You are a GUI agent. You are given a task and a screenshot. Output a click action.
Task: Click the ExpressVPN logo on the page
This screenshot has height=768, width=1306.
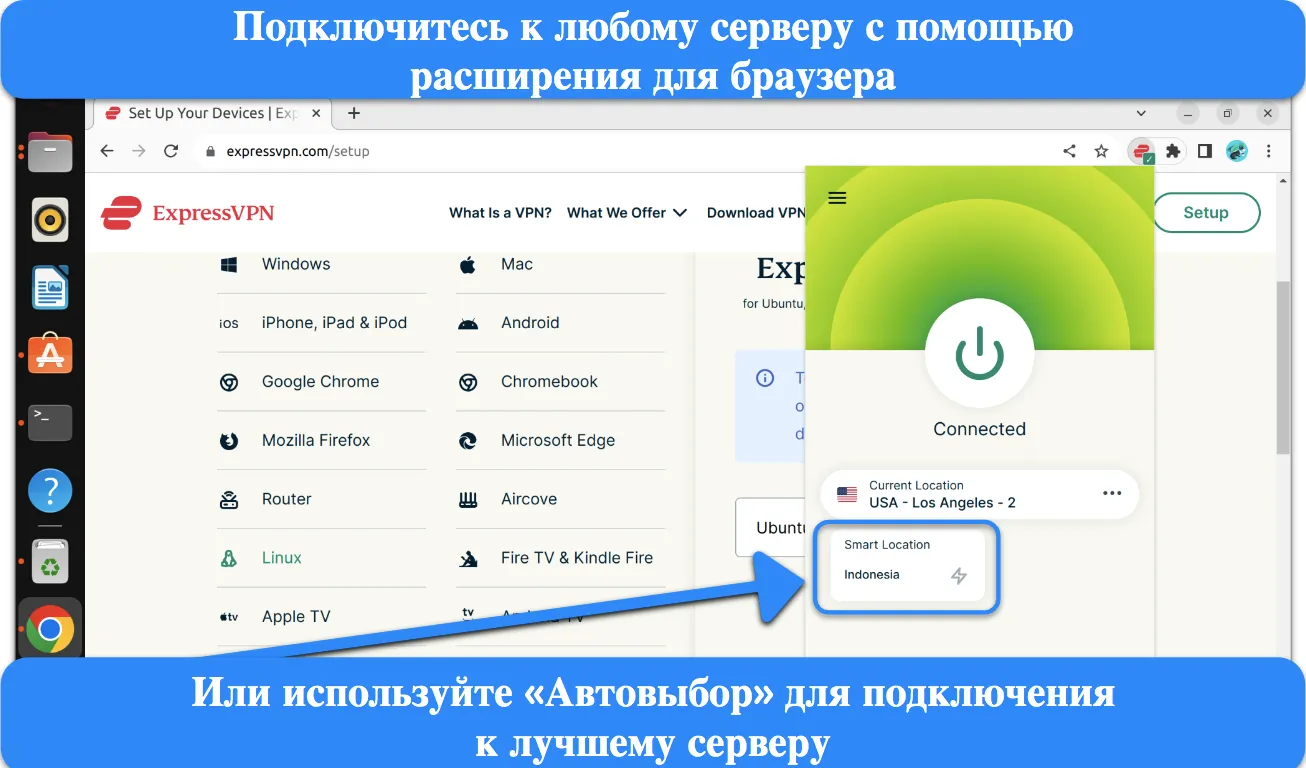[188, 212]
